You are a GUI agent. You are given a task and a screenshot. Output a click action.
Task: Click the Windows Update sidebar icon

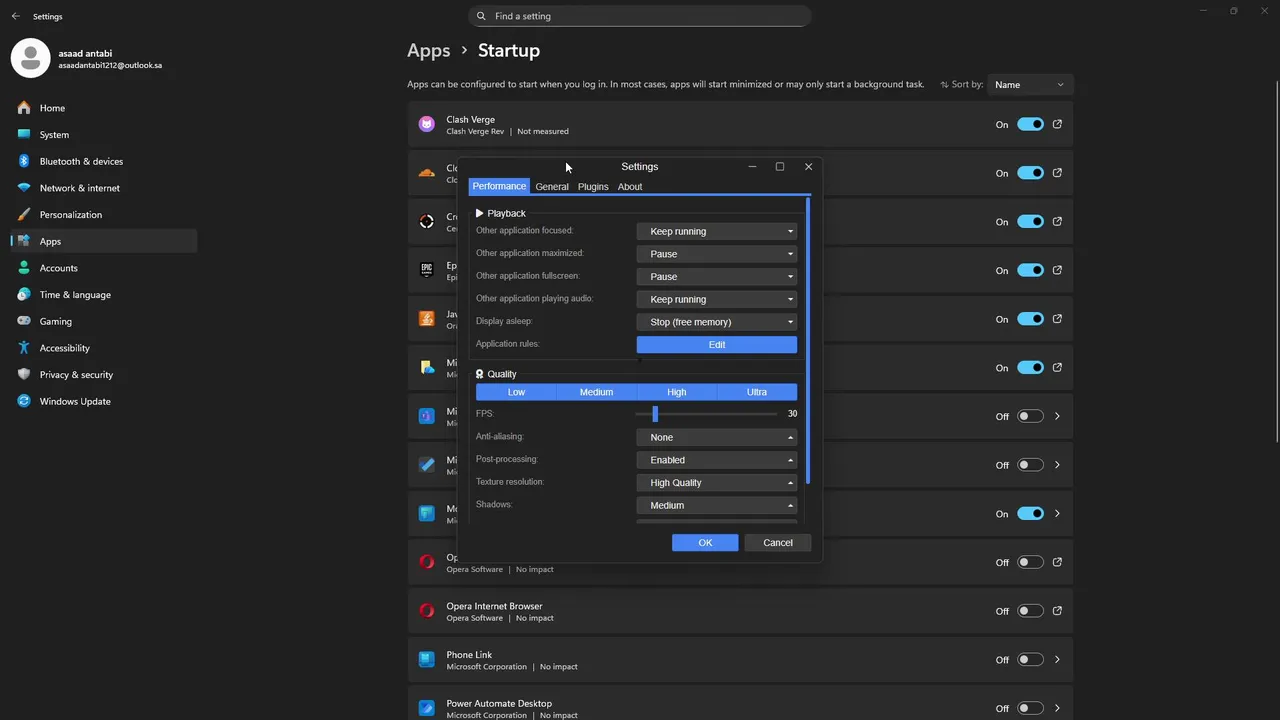tap(24, 401)
